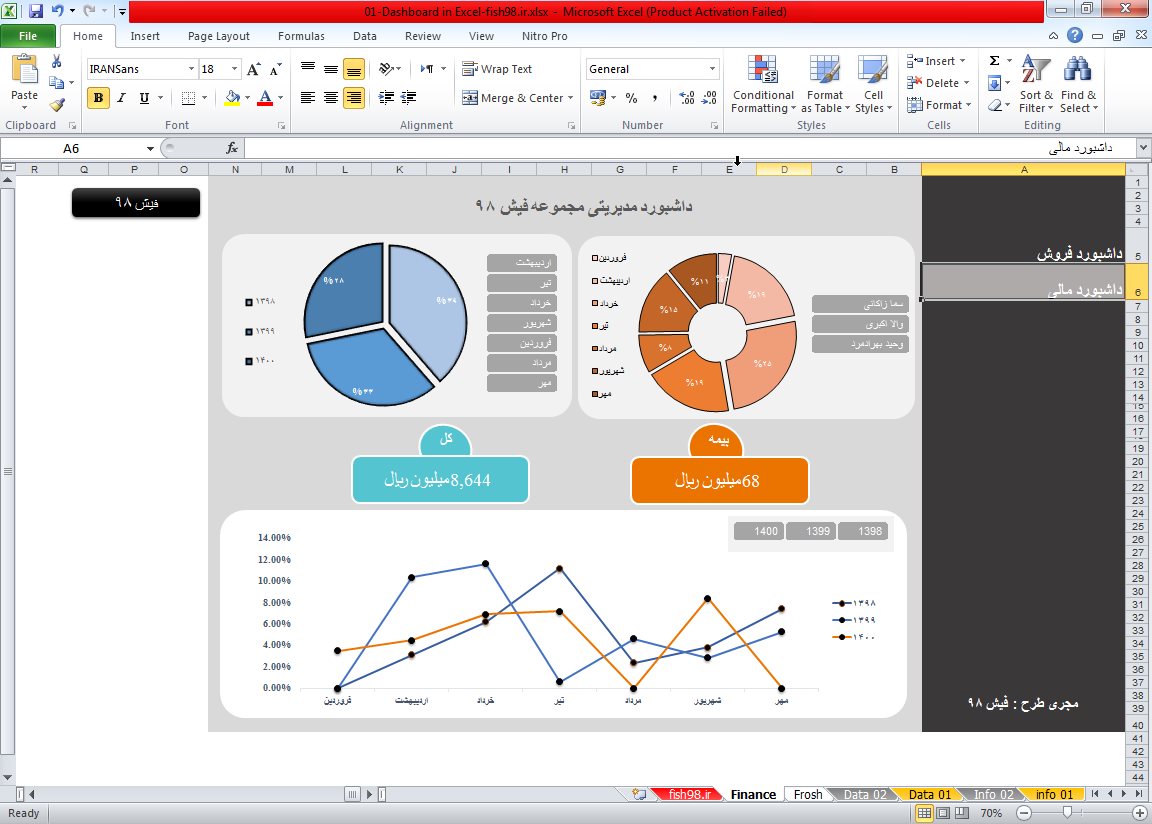The height and width of the screenshot is (824, 1152).
Task: Toggle Bold formatting
Action: tap(98, 98)
